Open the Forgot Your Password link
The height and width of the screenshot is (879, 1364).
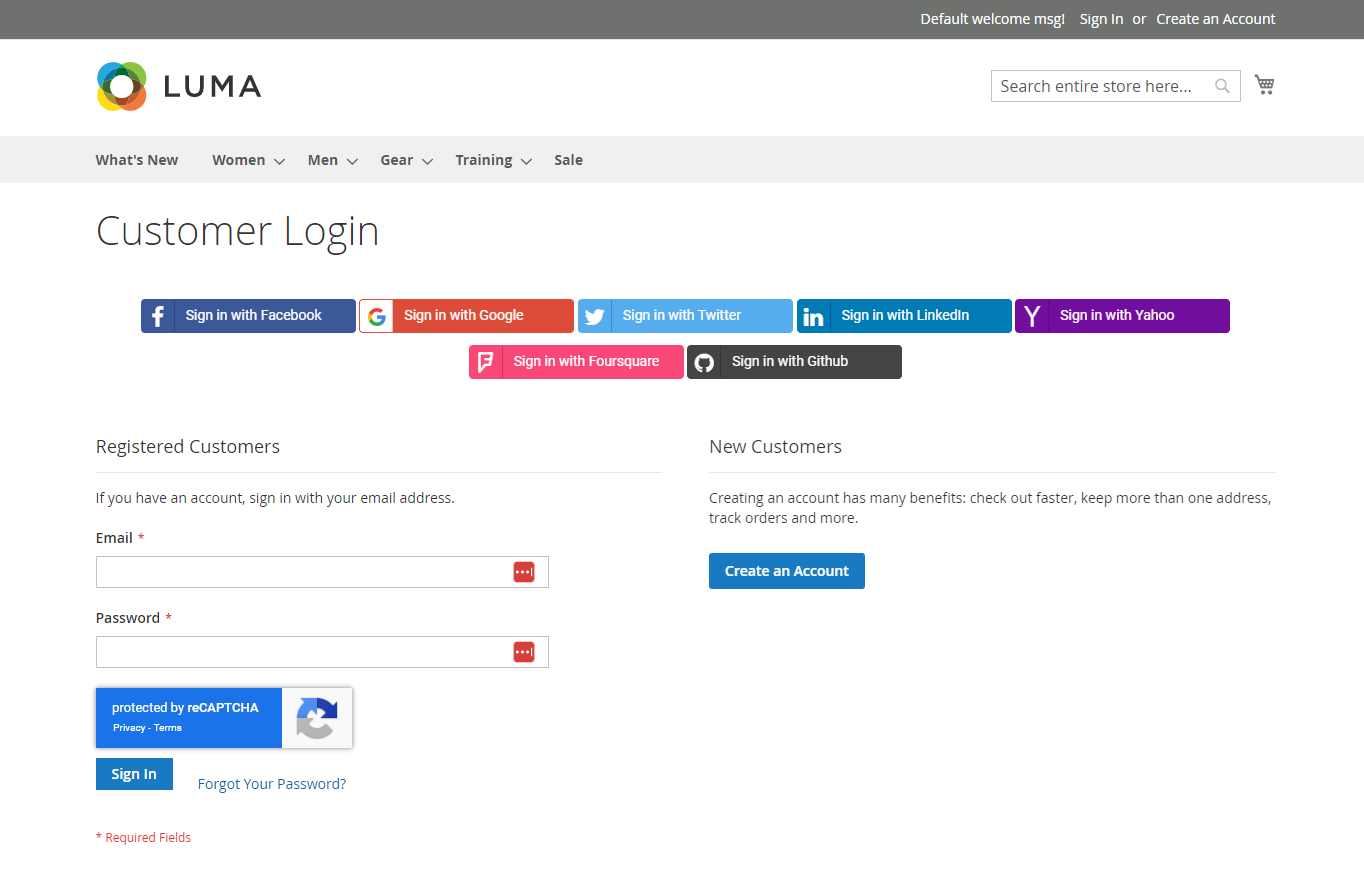click(x=272, y=784)
